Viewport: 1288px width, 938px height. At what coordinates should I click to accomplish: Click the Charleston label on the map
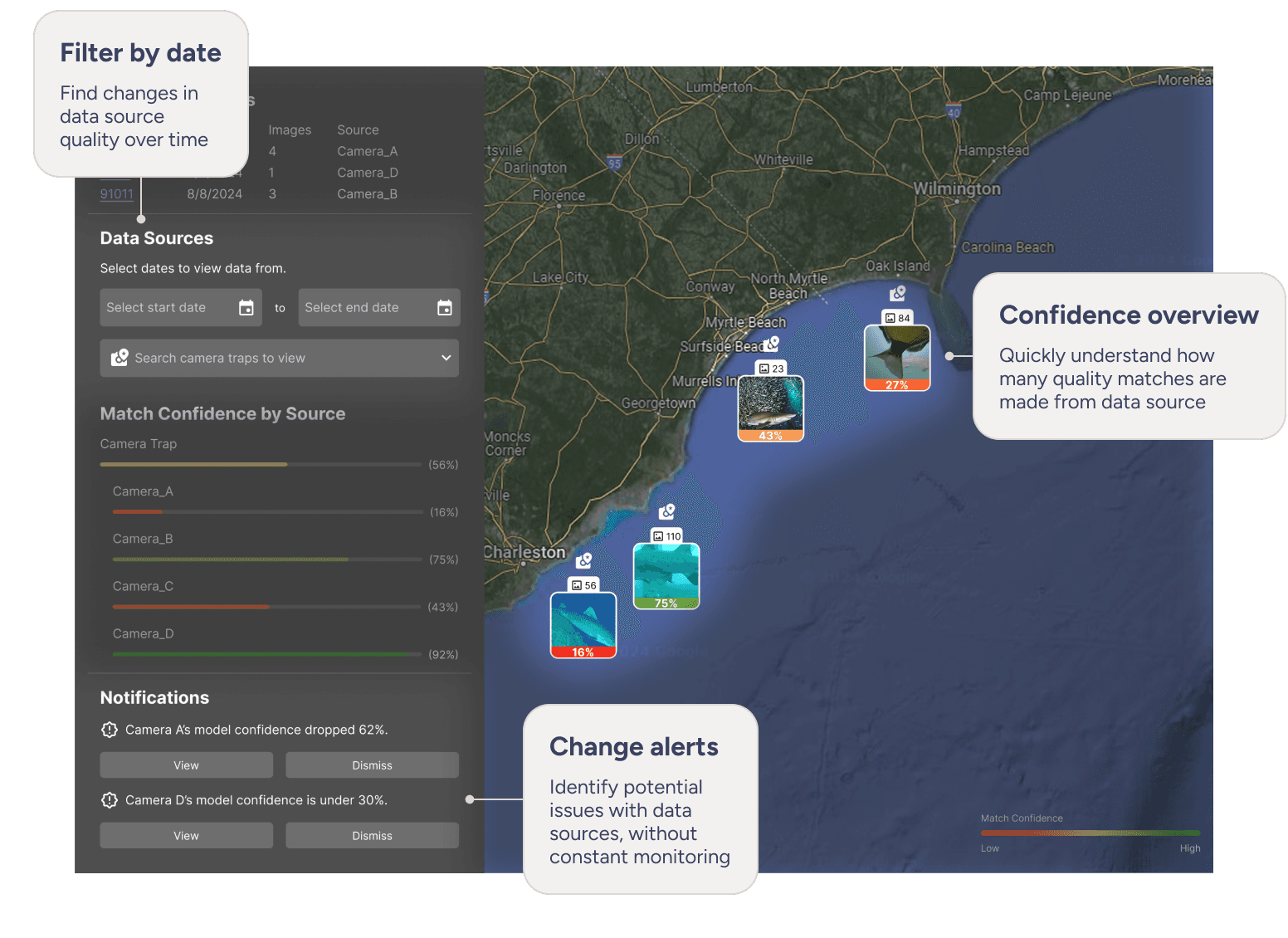[524, 552]
